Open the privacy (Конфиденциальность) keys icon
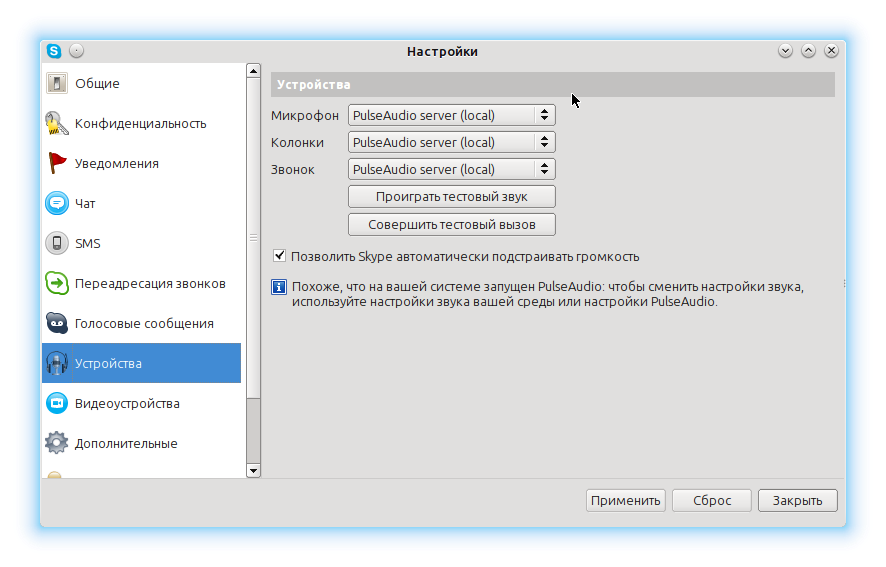Screen dimensions: 886x567 57,123
